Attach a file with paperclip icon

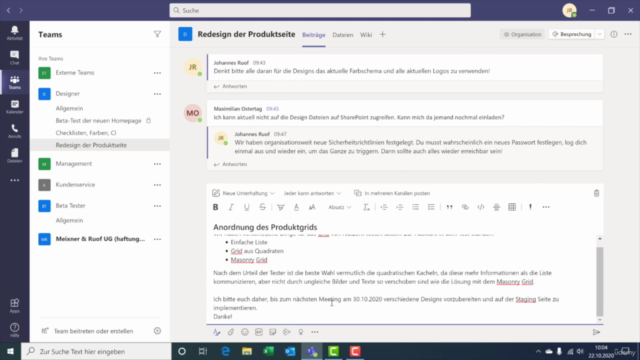coord(231,332)
